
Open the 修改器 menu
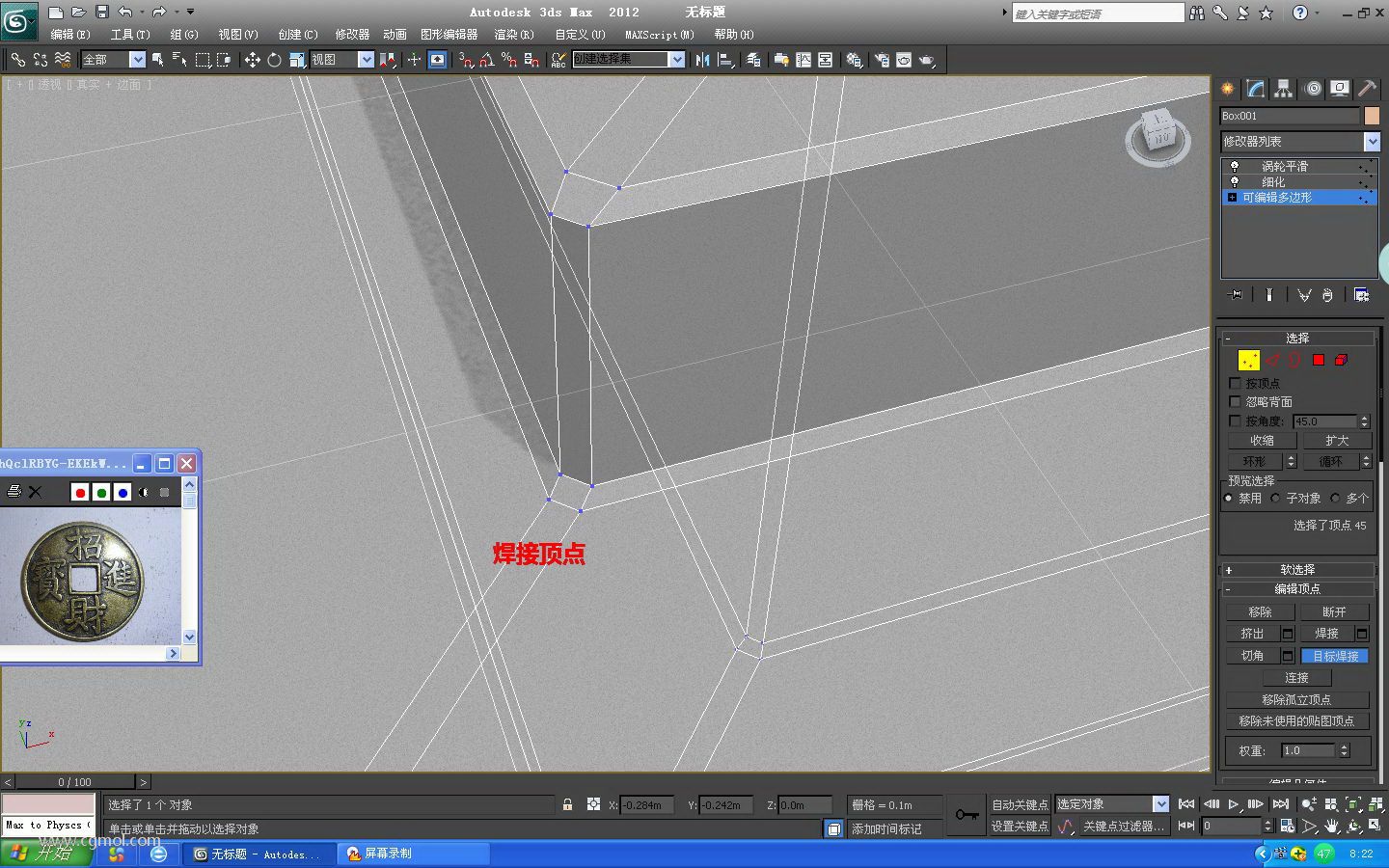(352, 34)
